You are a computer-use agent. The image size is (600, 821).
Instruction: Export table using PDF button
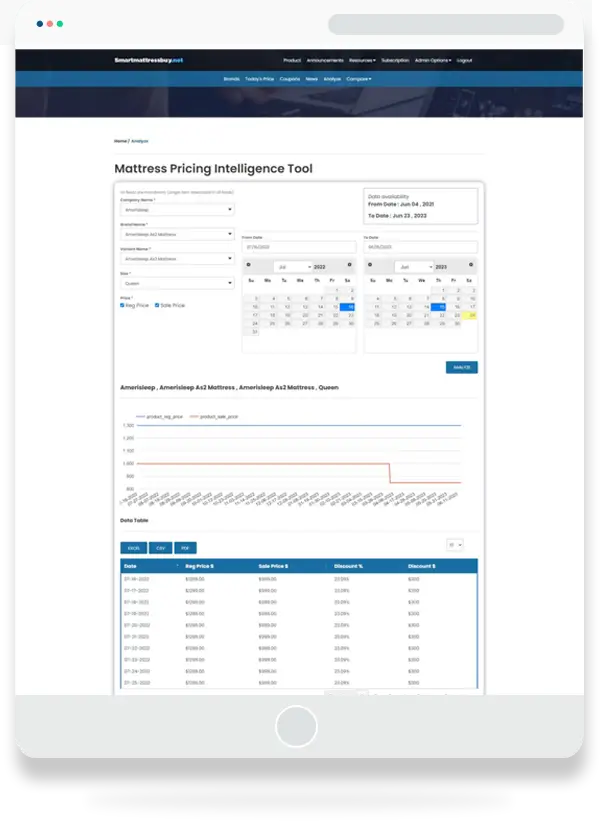click(x=185, y=548)
